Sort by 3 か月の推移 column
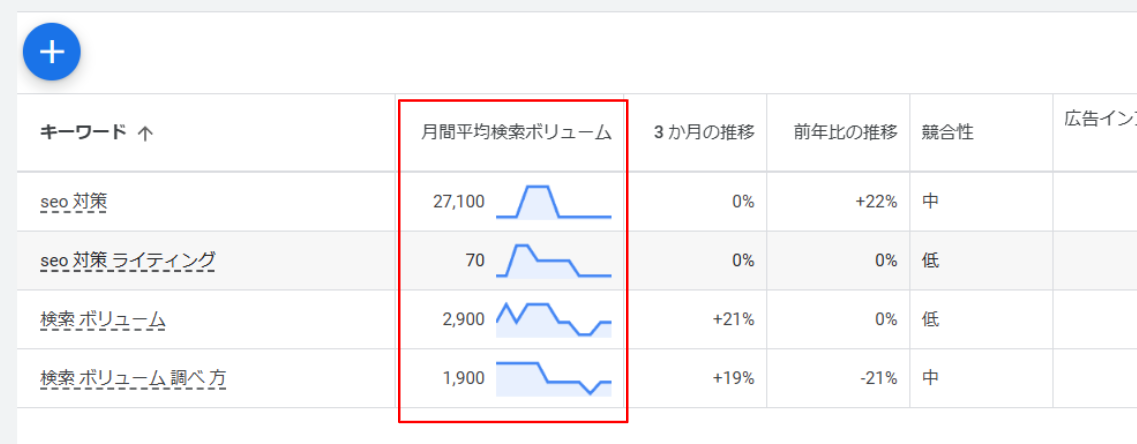The width and height of the screenshot is (1137, 444). tap(704, 132)
